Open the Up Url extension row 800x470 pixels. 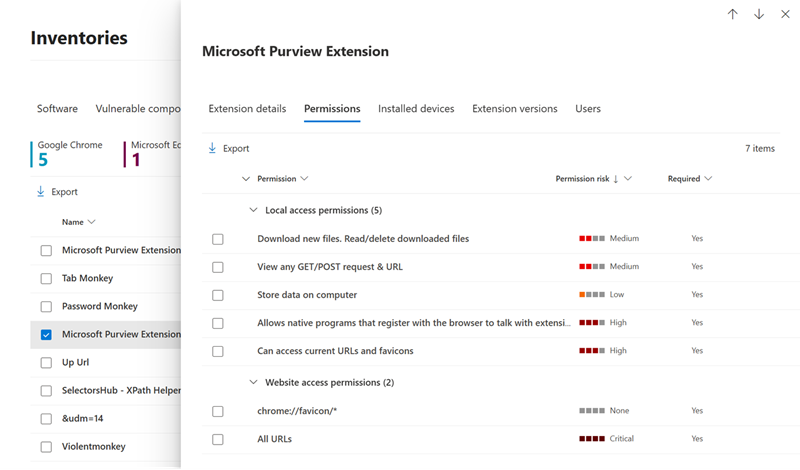(x=106, y=363)
